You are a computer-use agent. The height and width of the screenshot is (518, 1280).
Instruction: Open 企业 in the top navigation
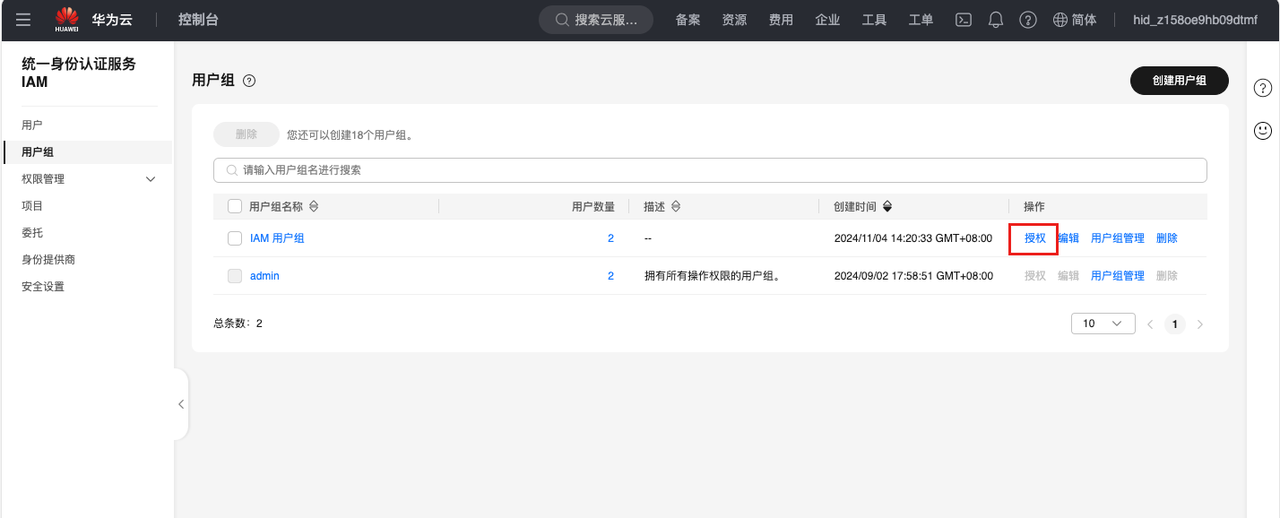click(x=827, y=20)
